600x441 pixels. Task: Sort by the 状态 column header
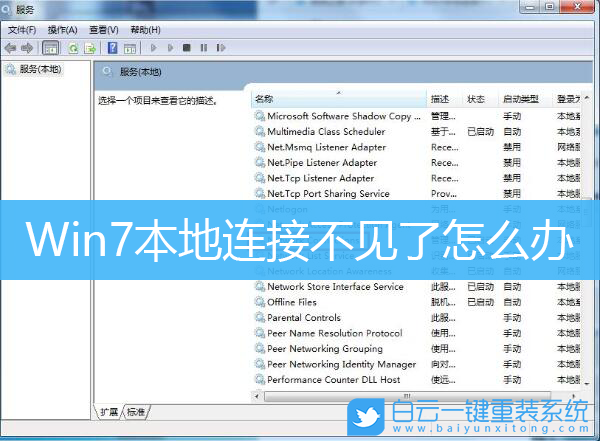click(x=480, y=99)
